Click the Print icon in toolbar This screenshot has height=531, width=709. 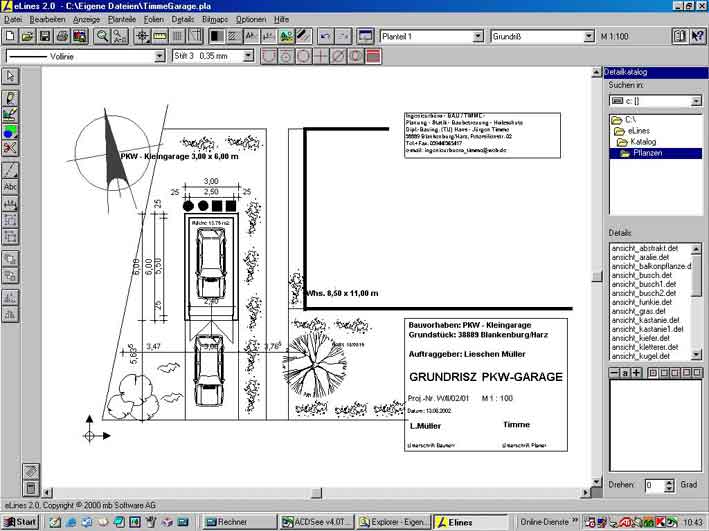tap(63, 36)
